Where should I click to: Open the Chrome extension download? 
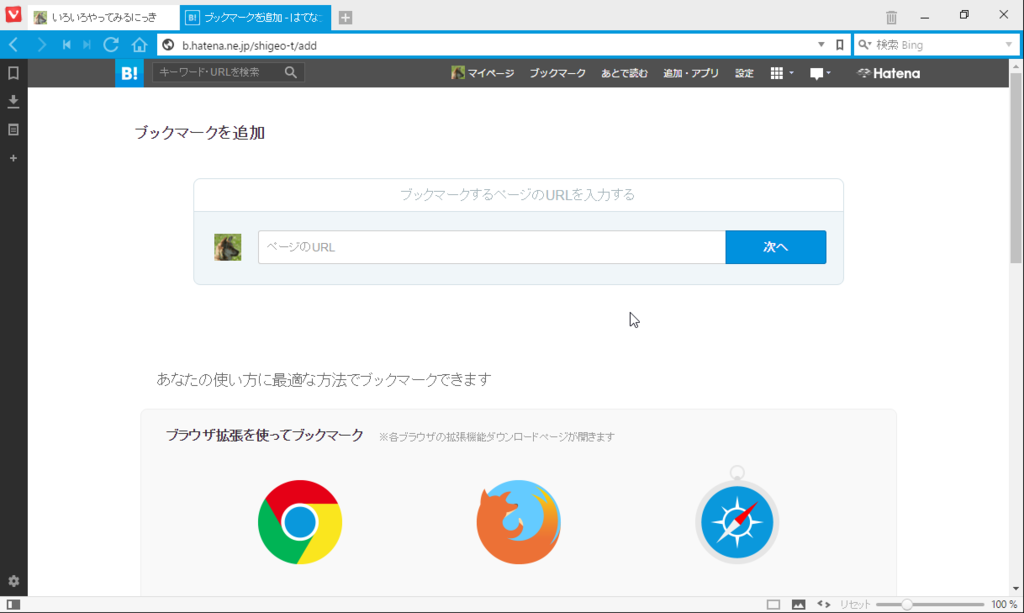[300, 522]
